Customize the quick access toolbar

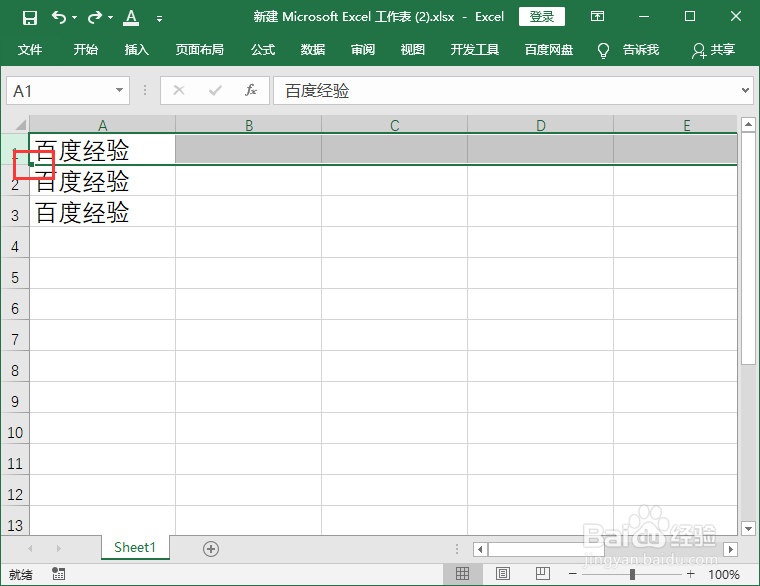pyautogui.click(x=159, y=19)
